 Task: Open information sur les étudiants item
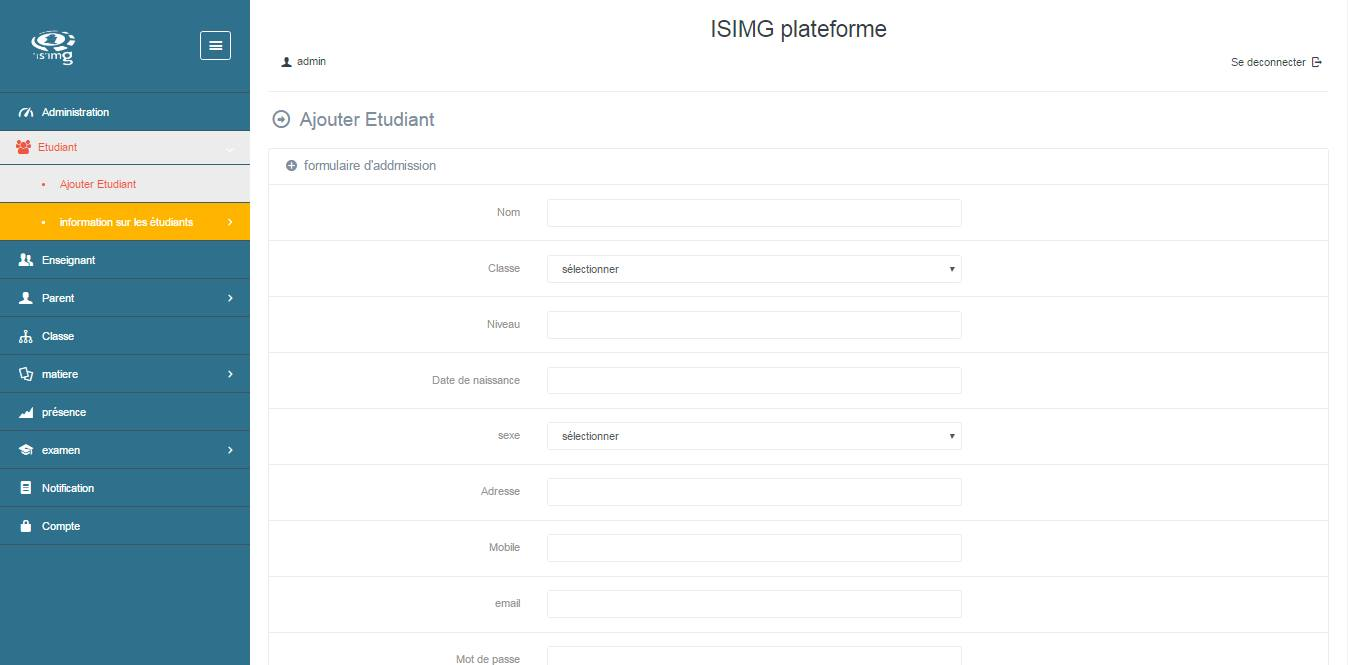[x=125, y=222]
